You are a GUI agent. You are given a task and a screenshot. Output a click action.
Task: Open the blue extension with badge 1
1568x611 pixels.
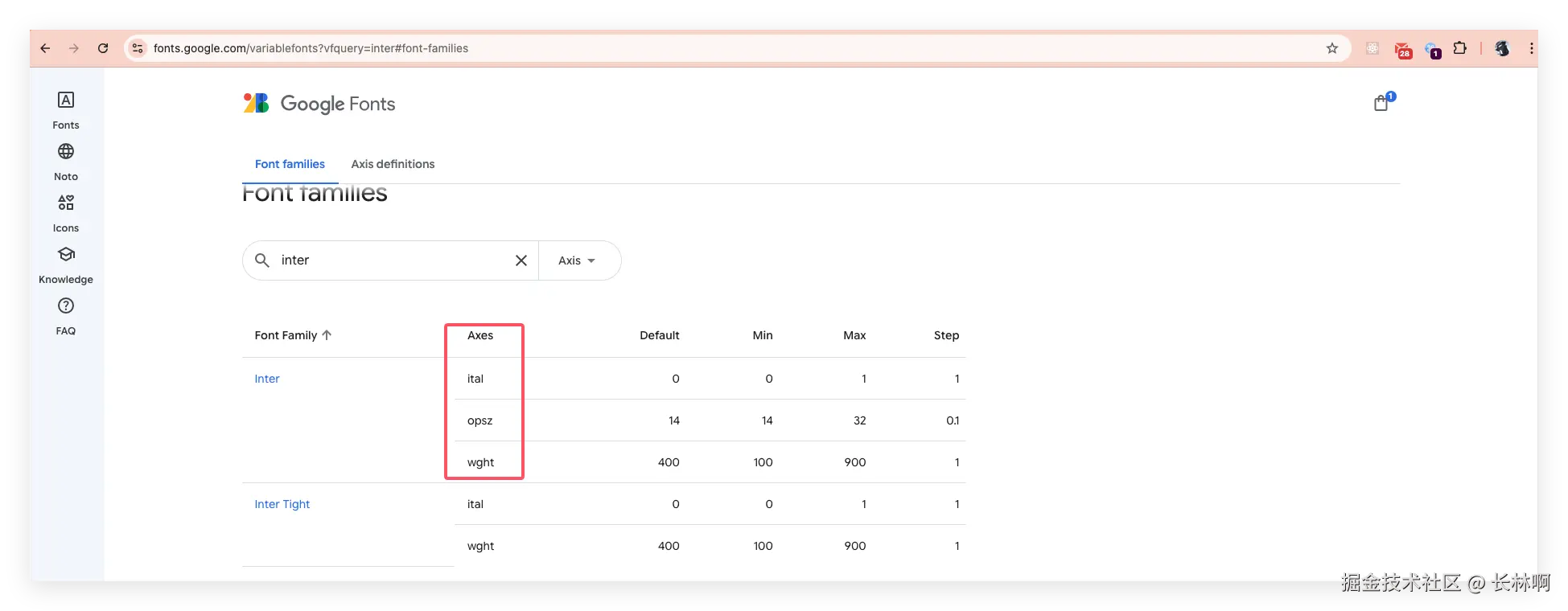(1432, 50)
